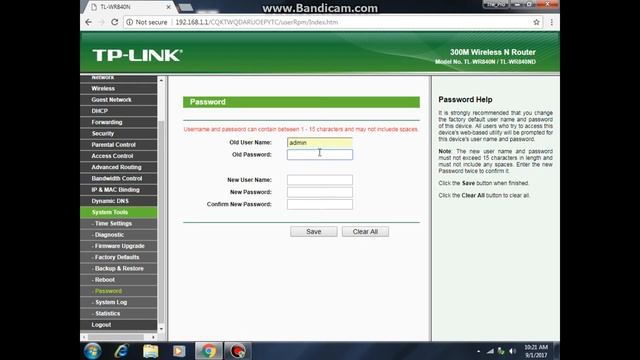Open the Factory Defaults submenu
This screenshot has height=360, width=640.
[118, 257]
